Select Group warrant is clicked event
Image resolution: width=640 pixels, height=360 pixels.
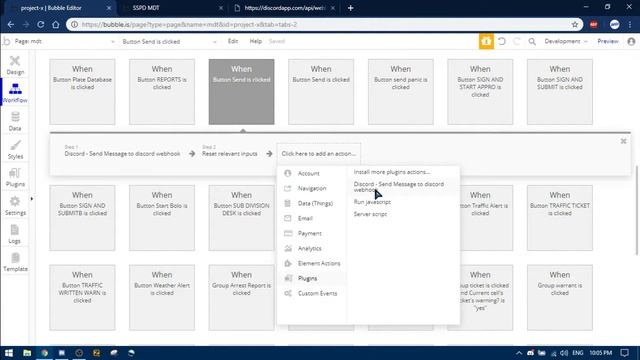[560, 298]
